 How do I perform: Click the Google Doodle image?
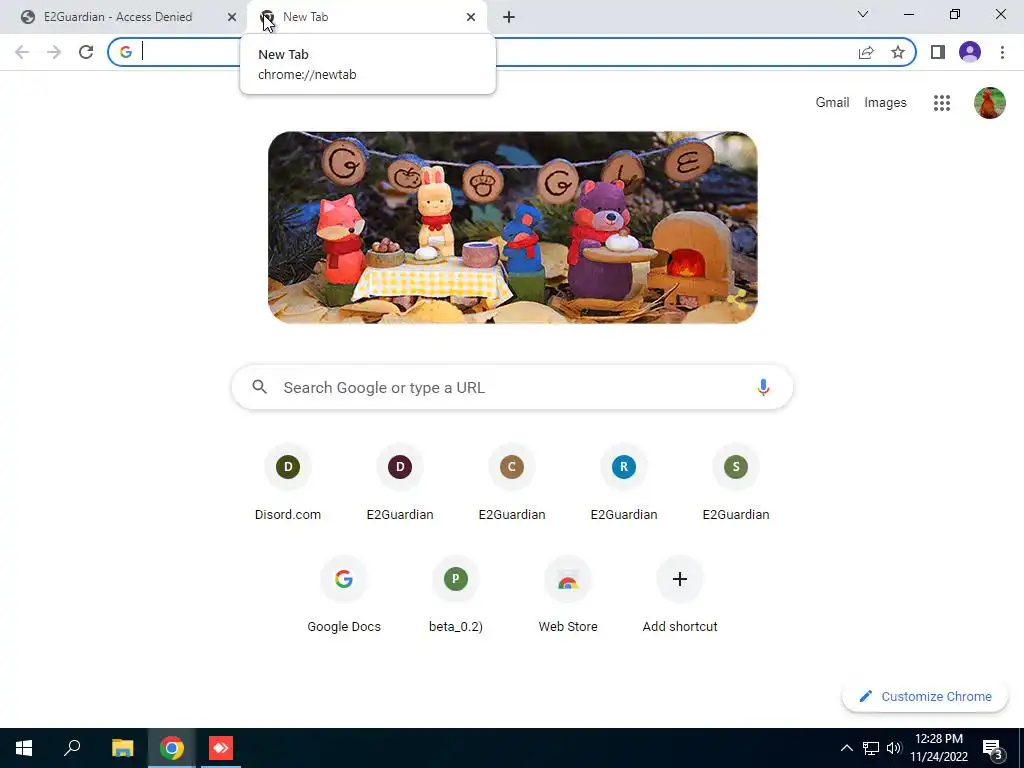[x=513, y=227]
